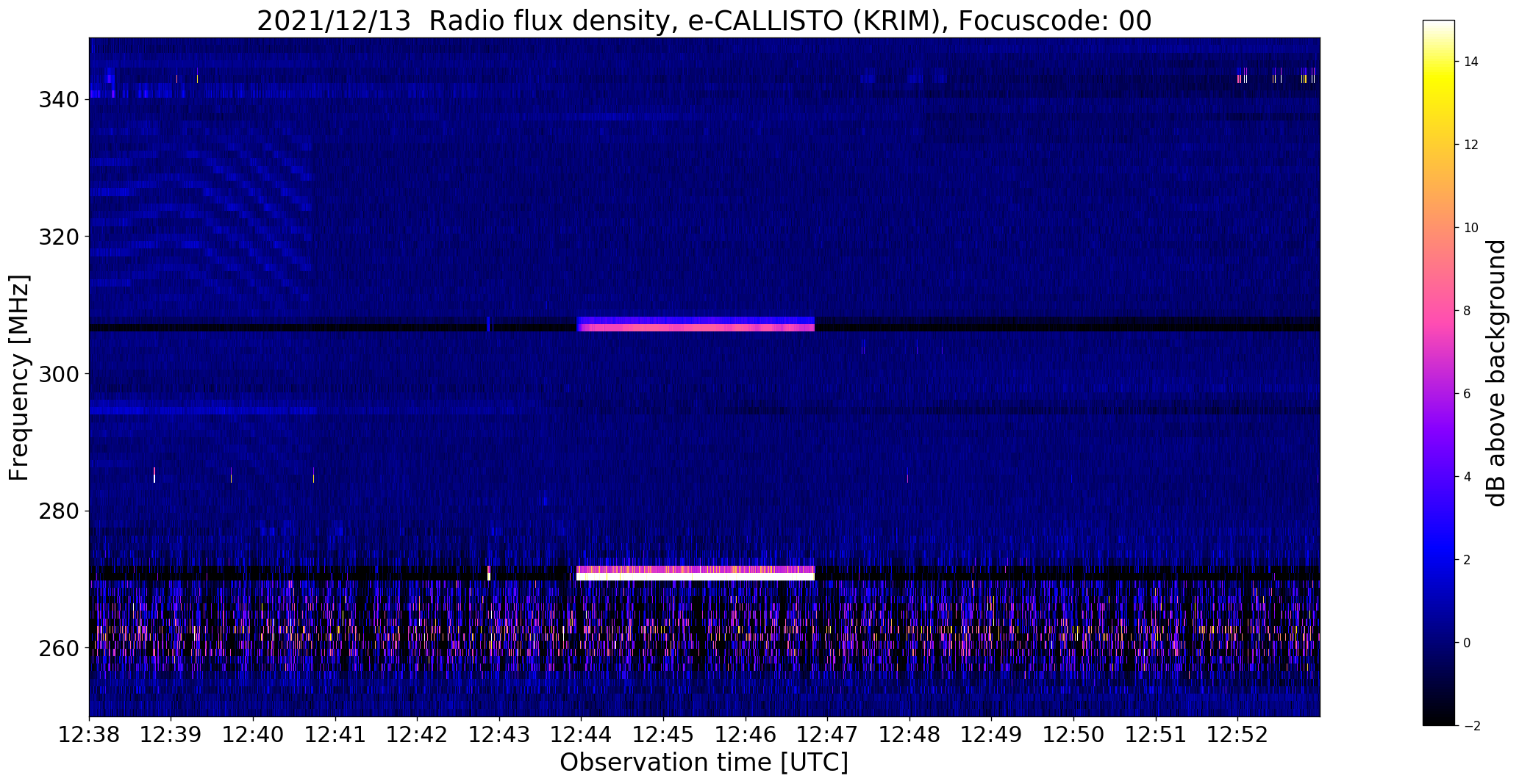
Task: Click the 'Frequency [MHz]' y-axis label
Action: tap(19, 378)
